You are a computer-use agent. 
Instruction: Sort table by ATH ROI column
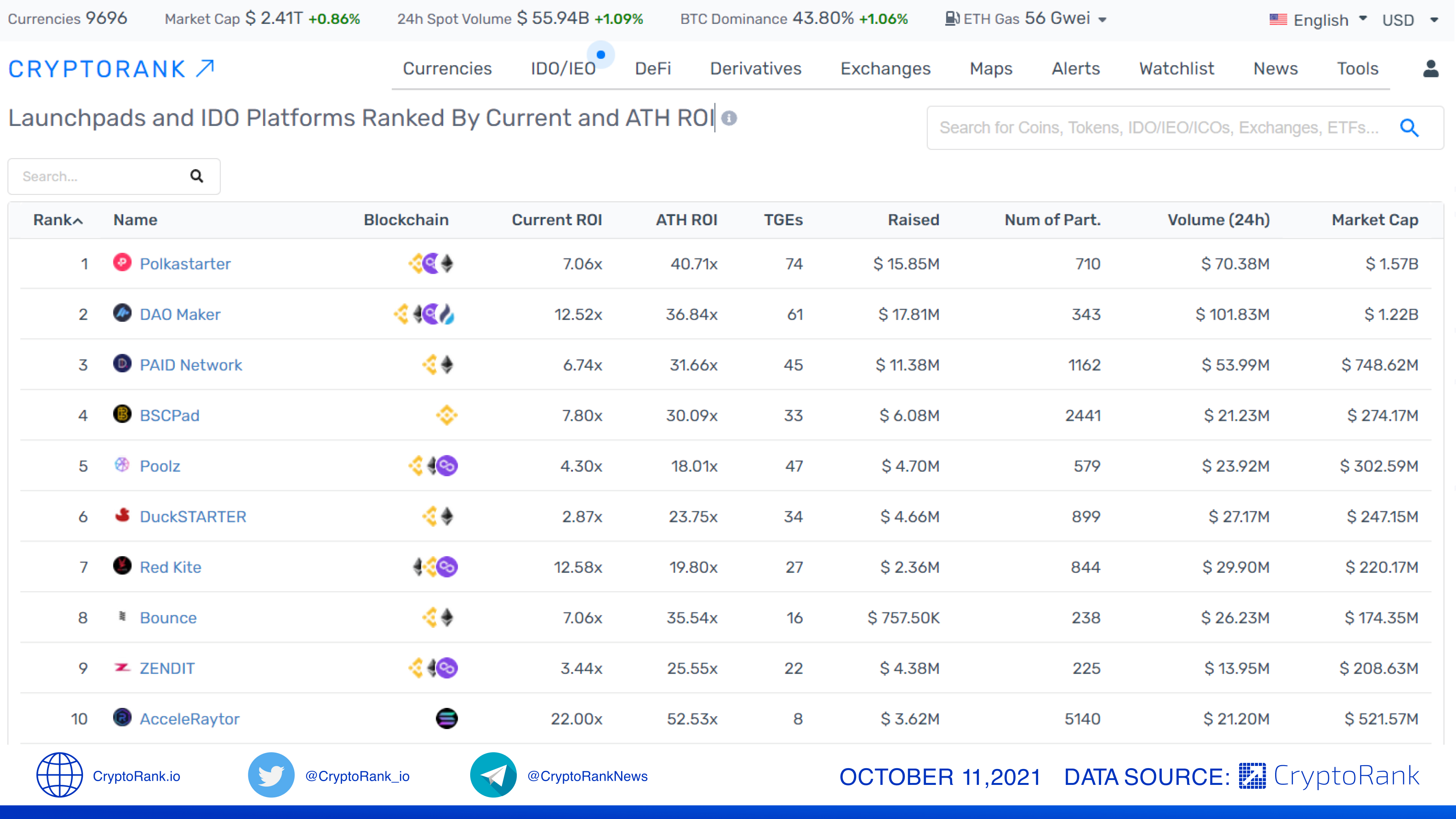click(x=686, y=220)
